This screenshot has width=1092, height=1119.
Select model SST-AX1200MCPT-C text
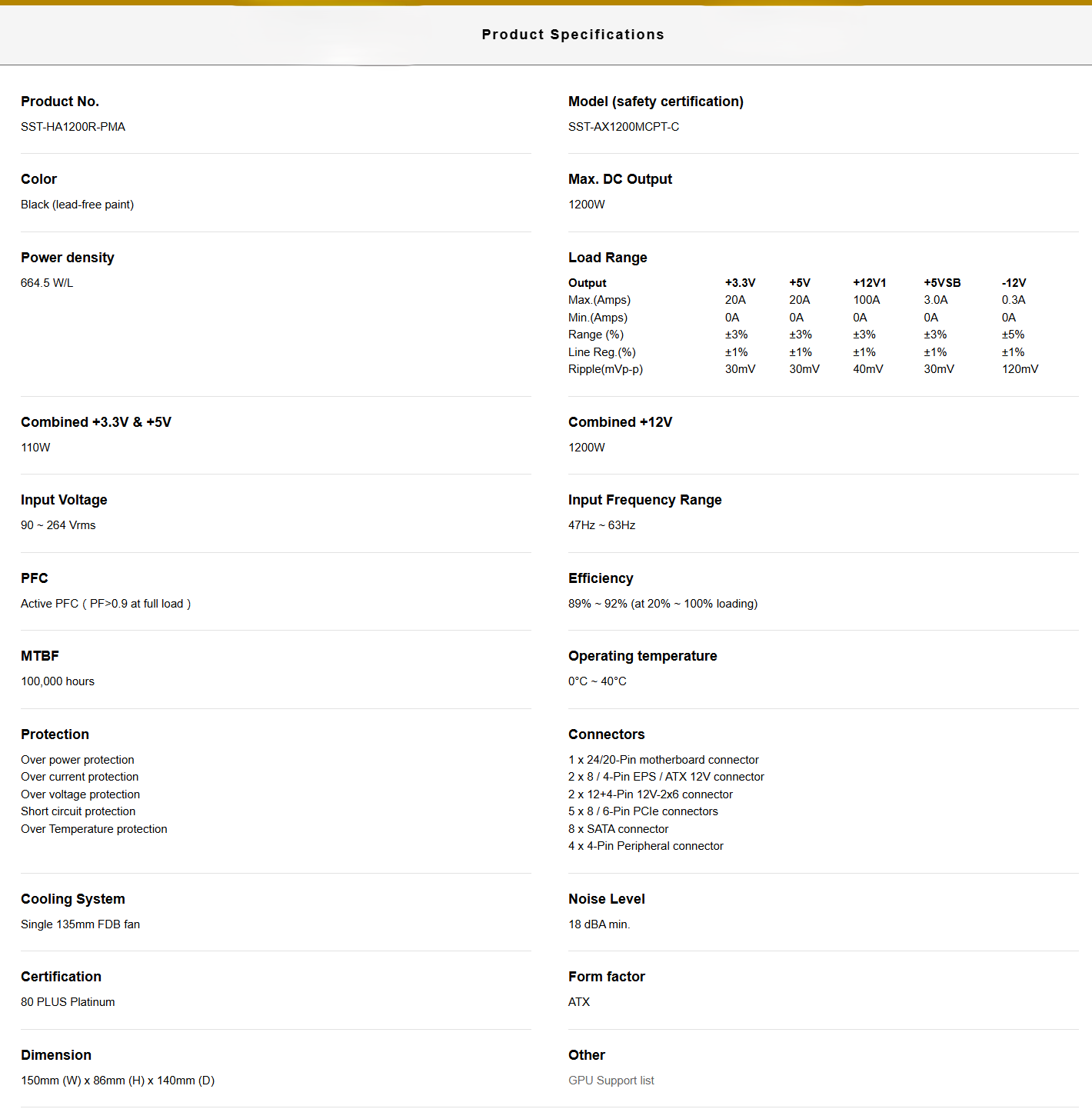pos(624,127)
